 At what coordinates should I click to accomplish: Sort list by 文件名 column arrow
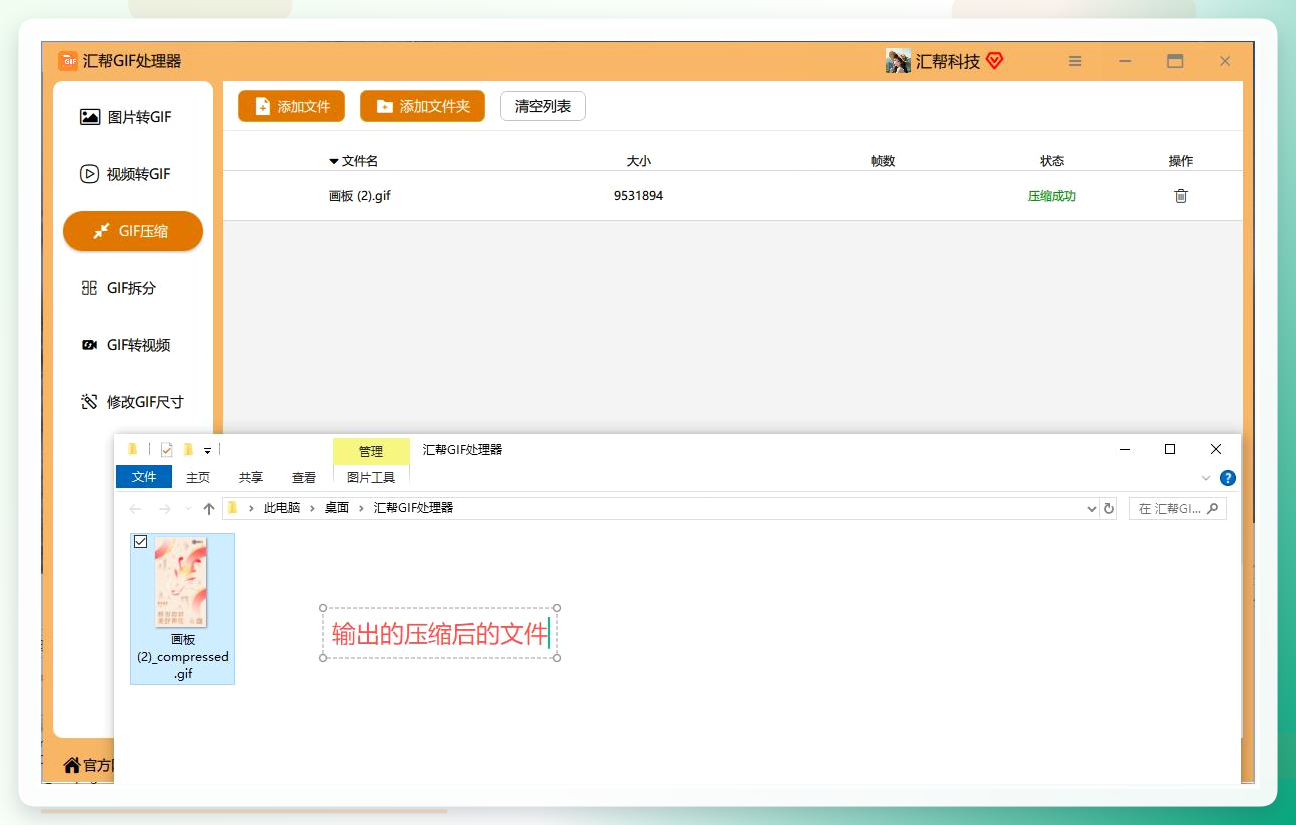[x=334, y=161]
